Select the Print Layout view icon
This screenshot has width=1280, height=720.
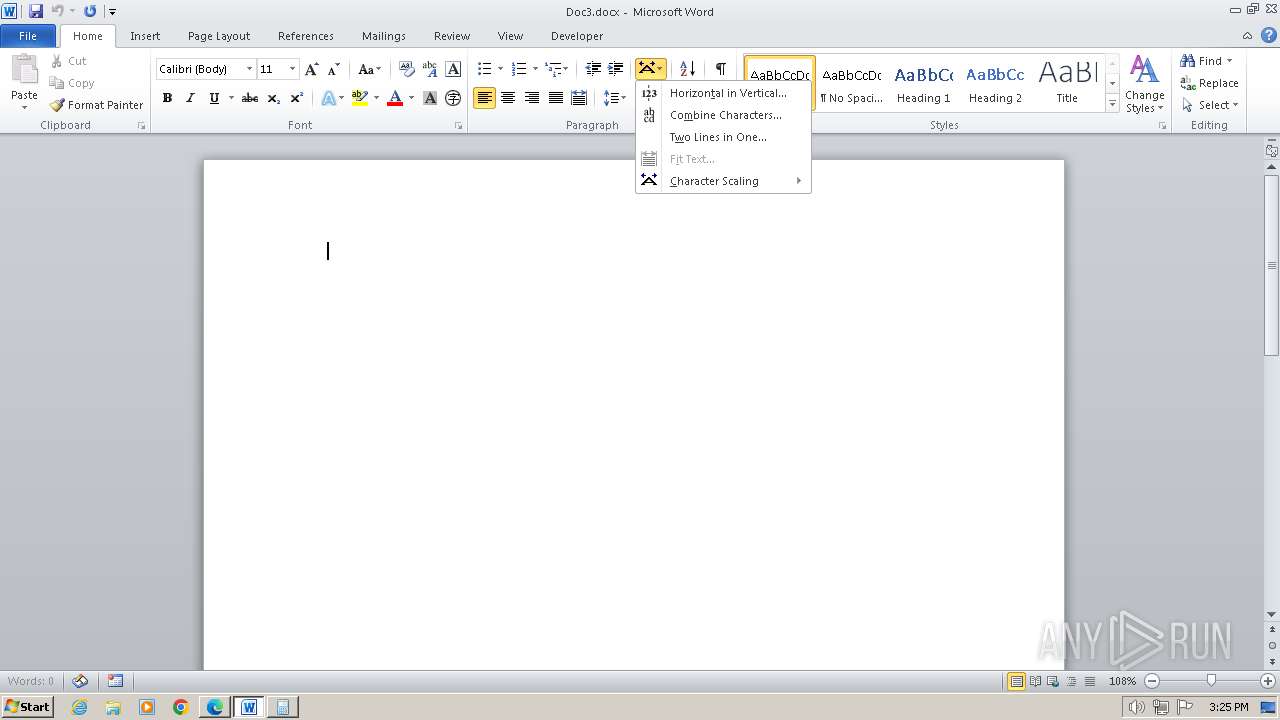pyautogui.click(x=1016, y=681)
